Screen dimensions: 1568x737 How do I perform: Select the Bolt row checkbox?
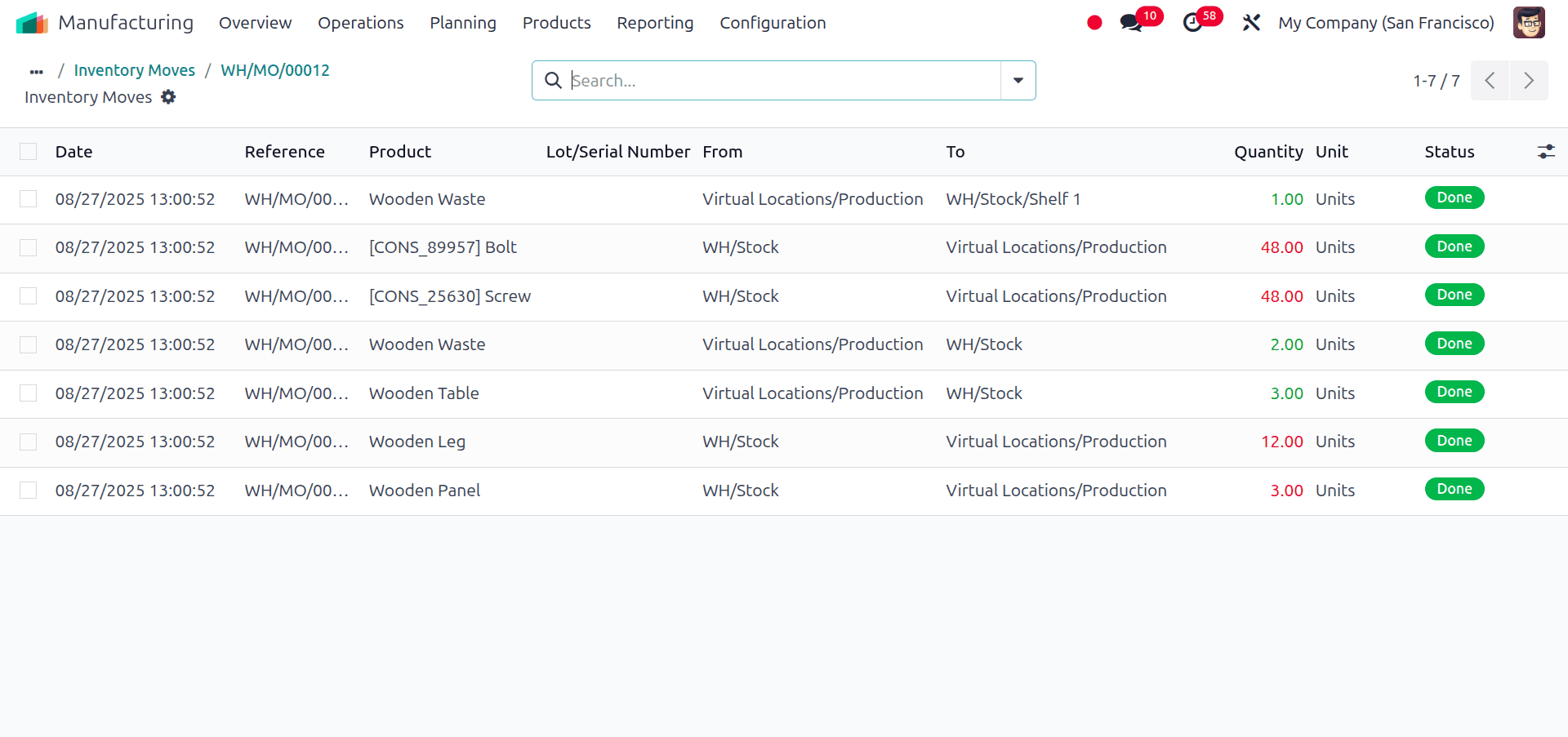coord(29,247)
